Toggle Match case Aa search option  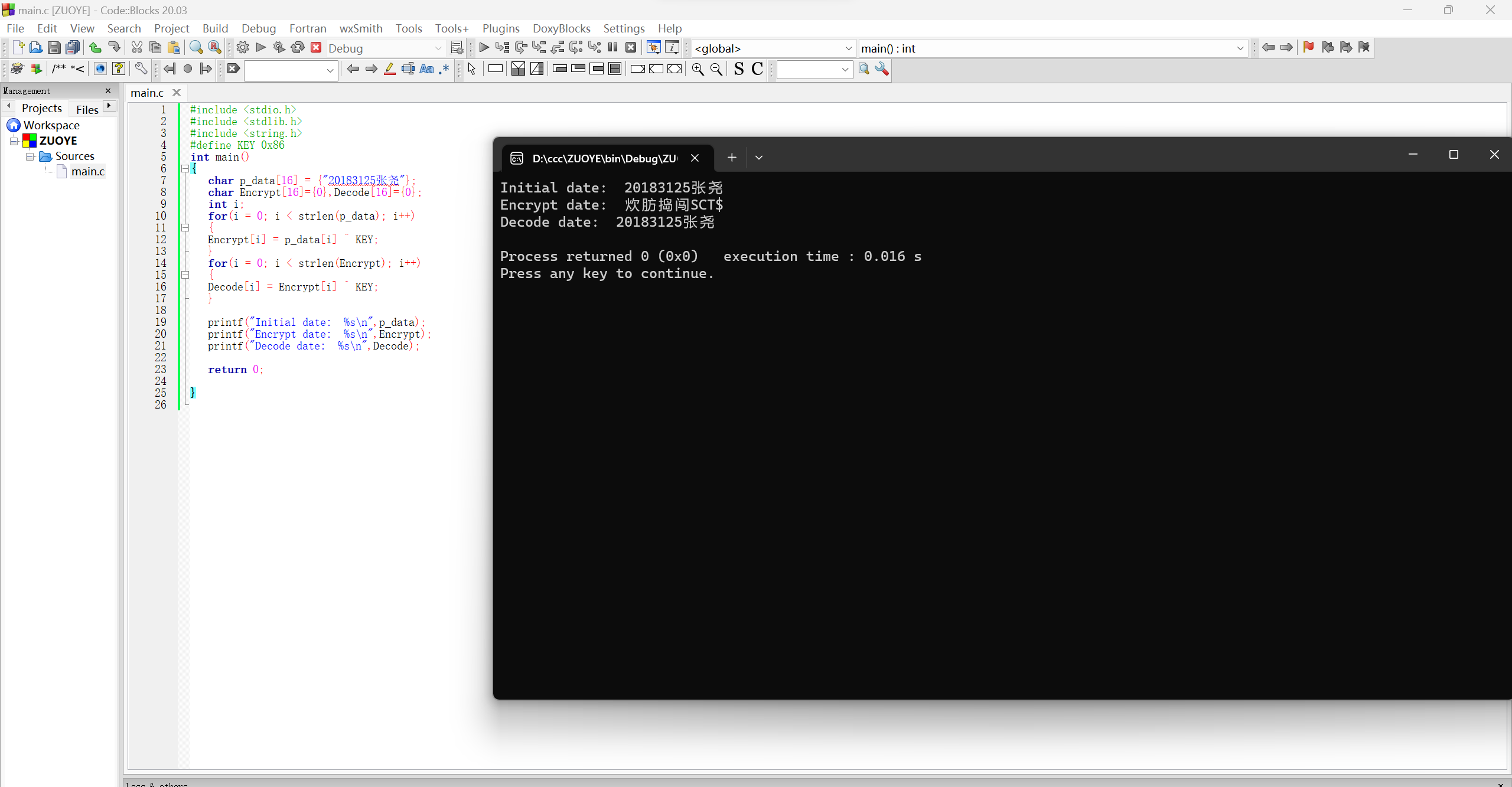point(426,69)
